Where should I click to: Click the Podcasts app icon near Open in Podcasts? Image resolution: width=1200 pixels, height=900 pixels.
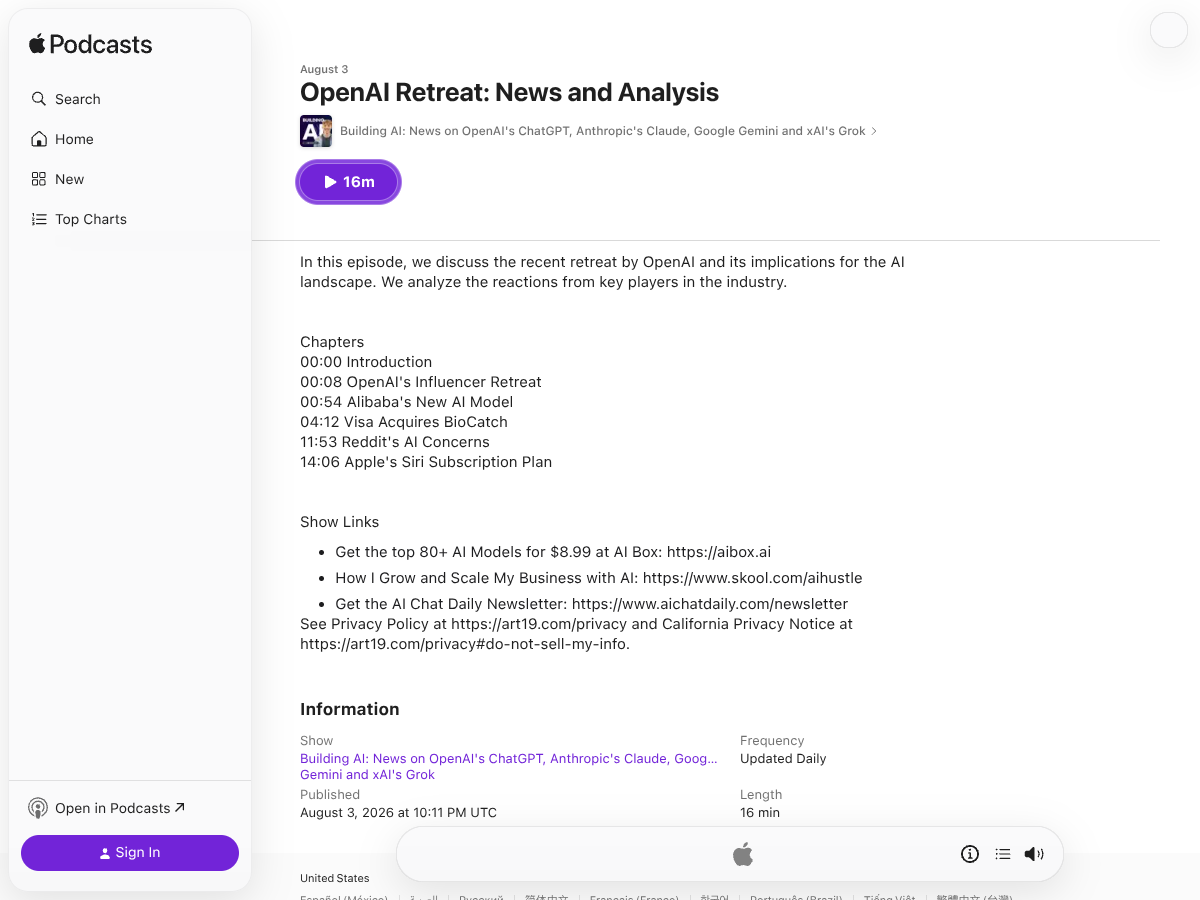coord(38,808)
